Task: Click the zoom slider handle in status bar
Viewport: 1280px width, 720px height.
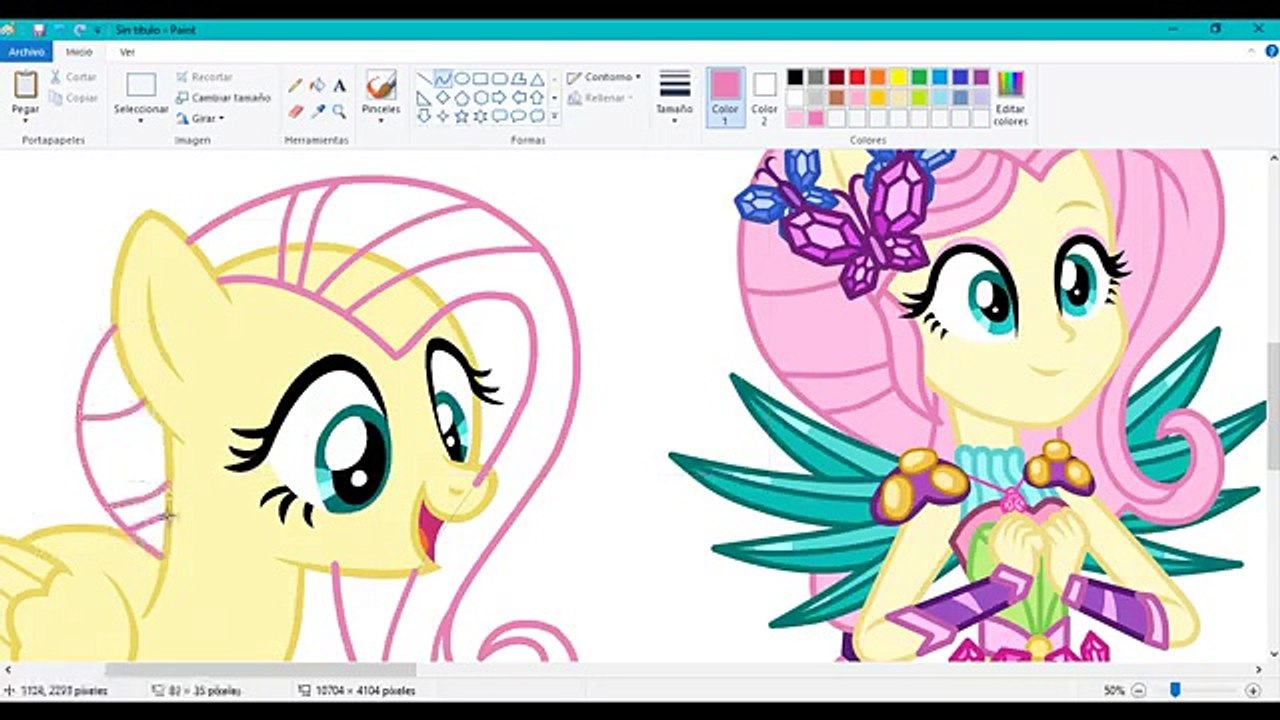Action: tap(1175, 690)
